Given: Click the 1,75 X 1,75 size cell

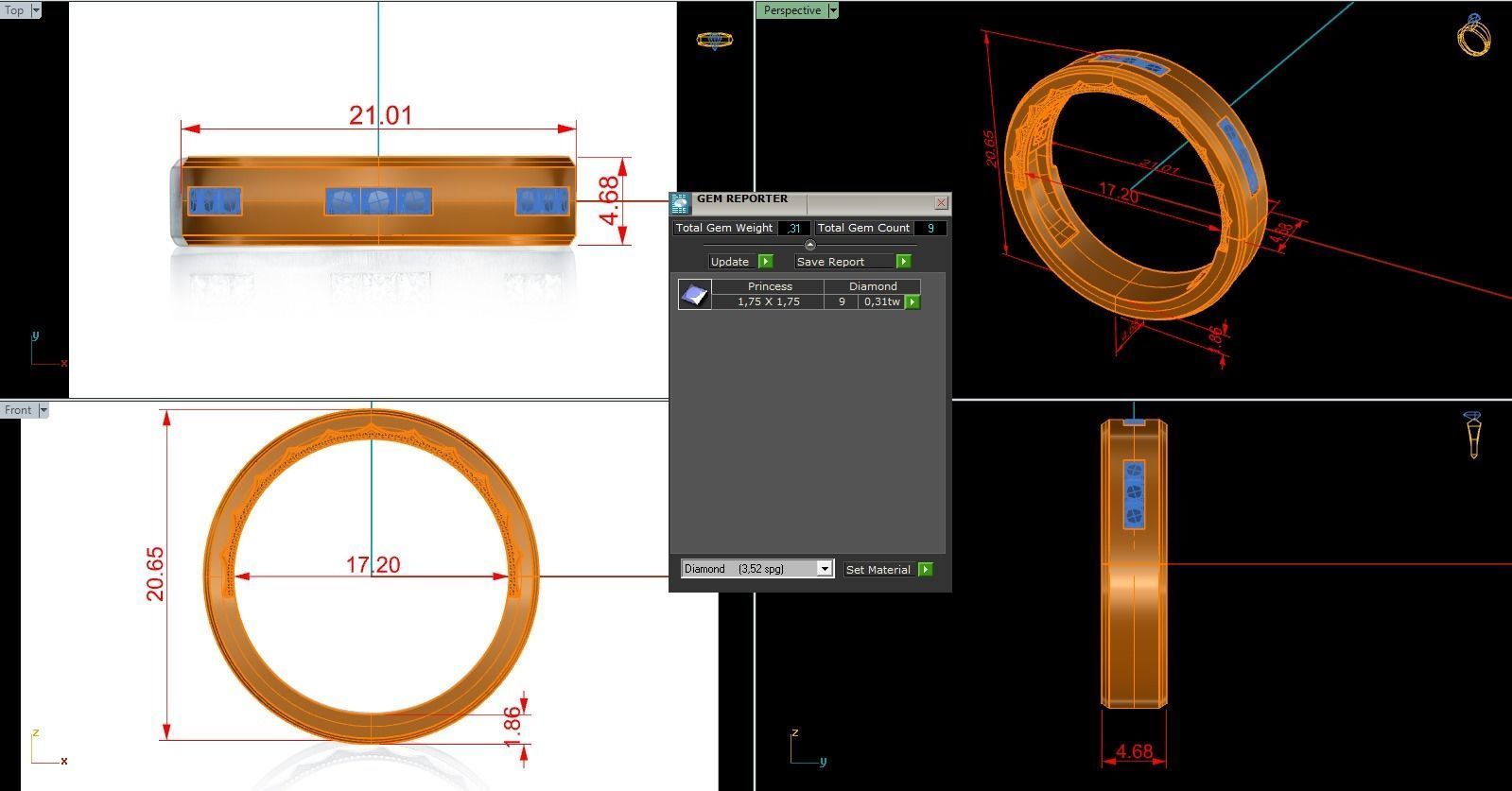Looking at the screenshot, I should pos(769,301).
